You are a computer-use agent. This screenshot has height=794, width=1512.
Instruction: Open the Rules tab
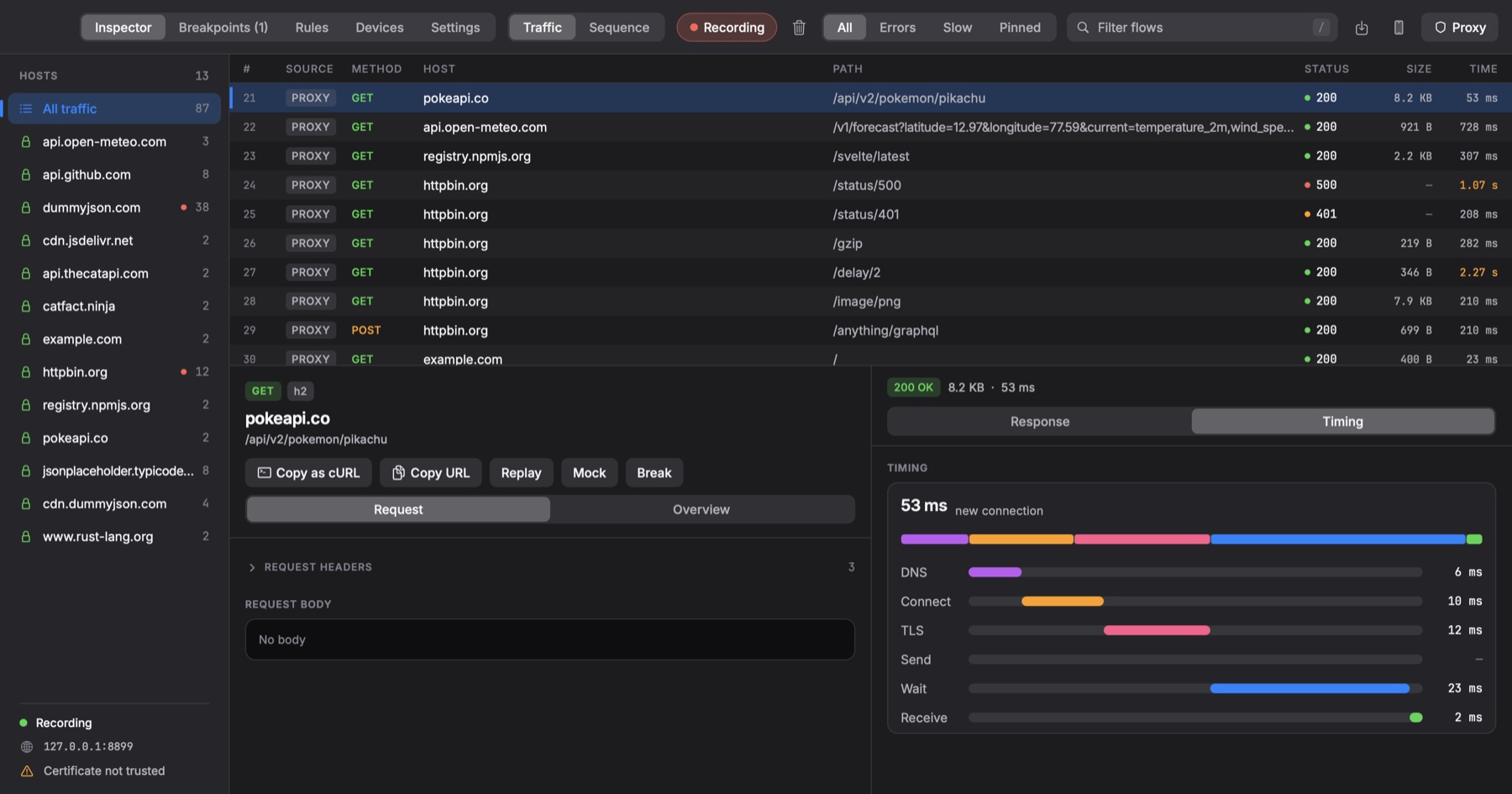(x=312, y=27)
